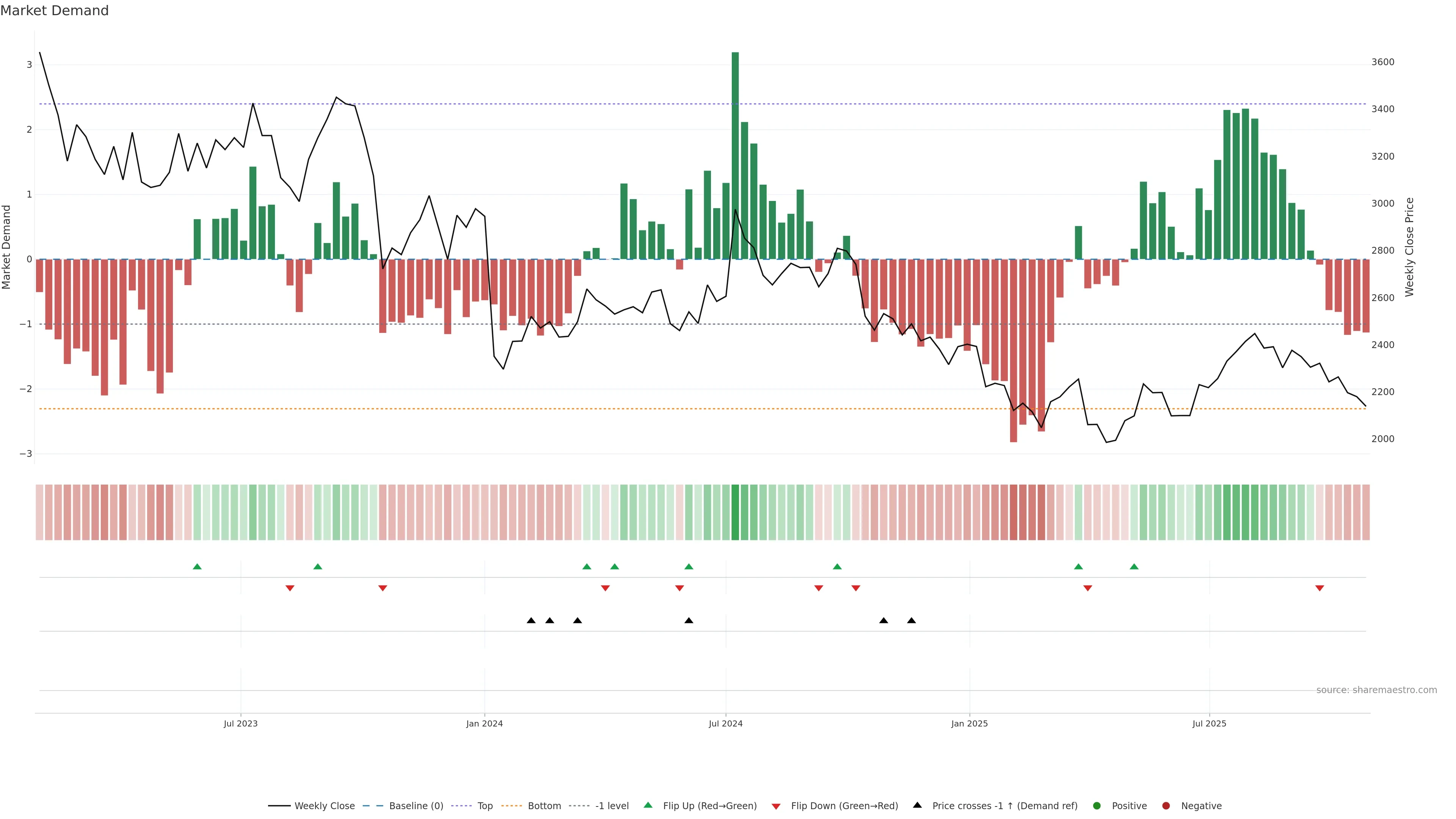This screenshot has height=819, width=1456.
Task: Click the Jul 2024 x-axis label
Action: tap(725, 723)
